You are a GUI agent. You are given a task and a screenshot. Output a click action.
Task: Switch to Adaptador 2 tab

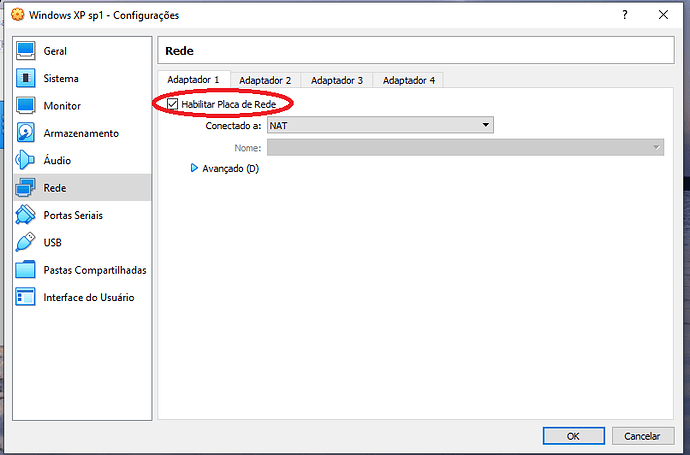coord(265,81)
